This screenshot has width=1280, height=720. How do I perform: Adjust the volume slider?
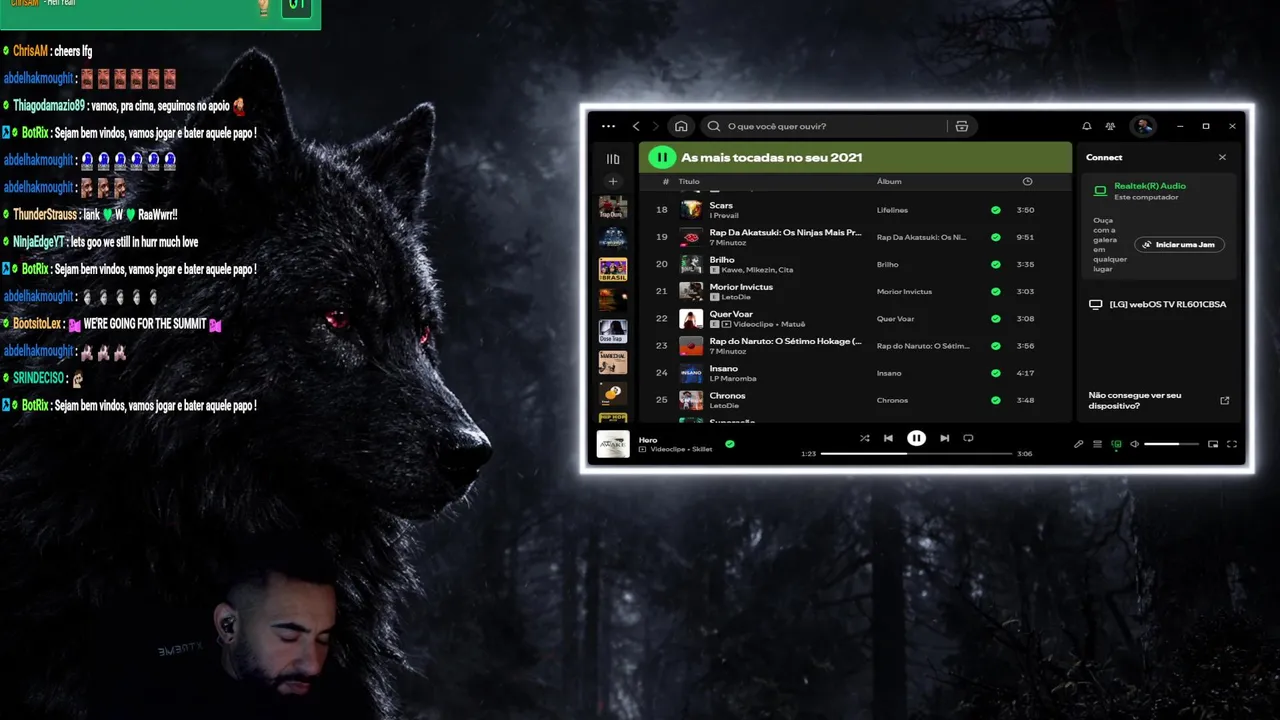tap(1171, 444)
